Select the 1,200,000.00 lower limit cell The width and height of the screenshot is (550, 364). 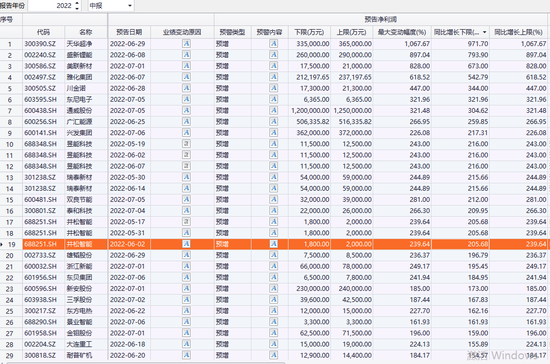pos(309,110)
